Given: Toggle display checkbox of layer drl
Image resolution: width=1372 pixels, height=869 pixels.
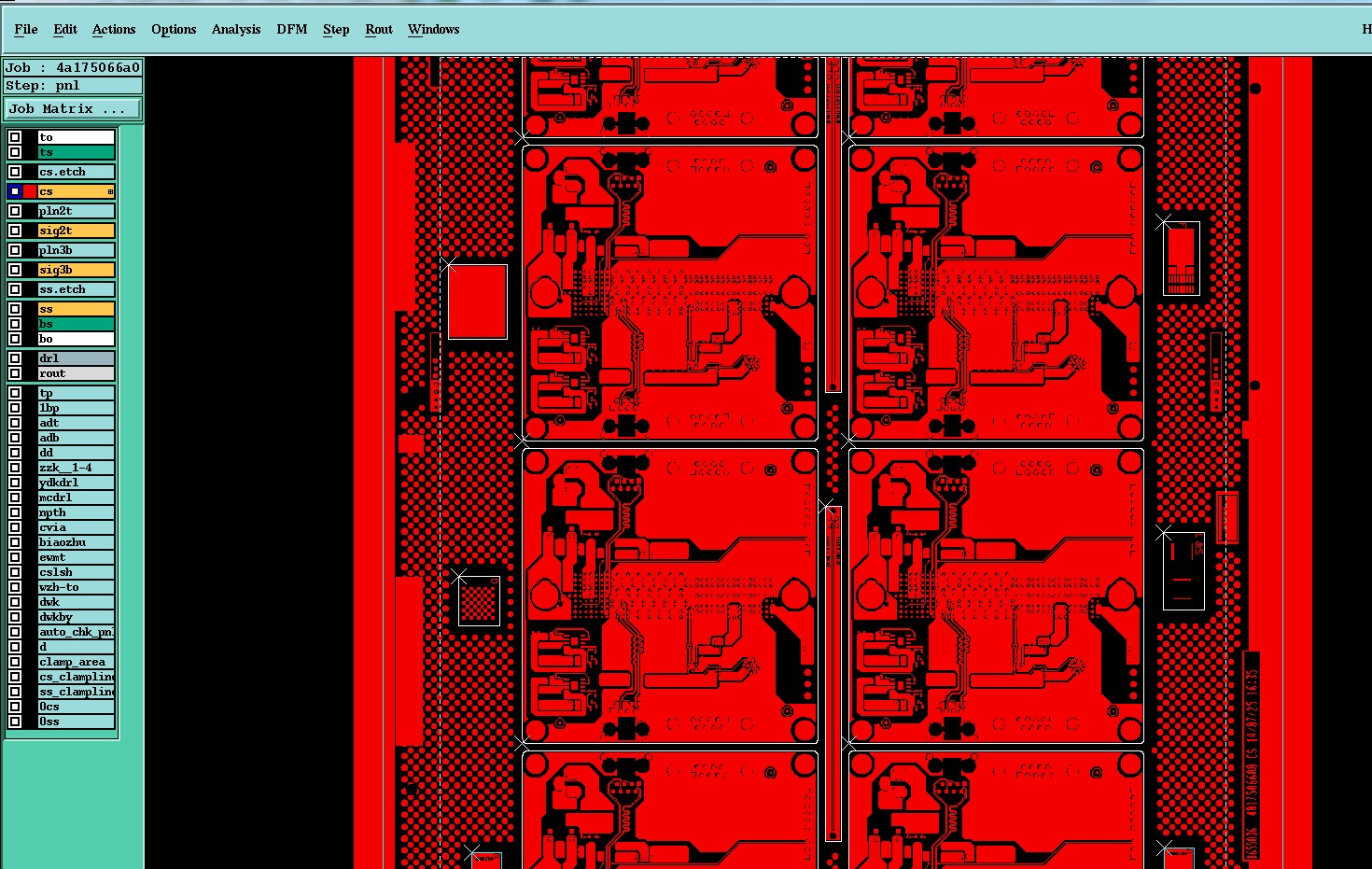Looking at the screenshot, I should pos(15,358).
